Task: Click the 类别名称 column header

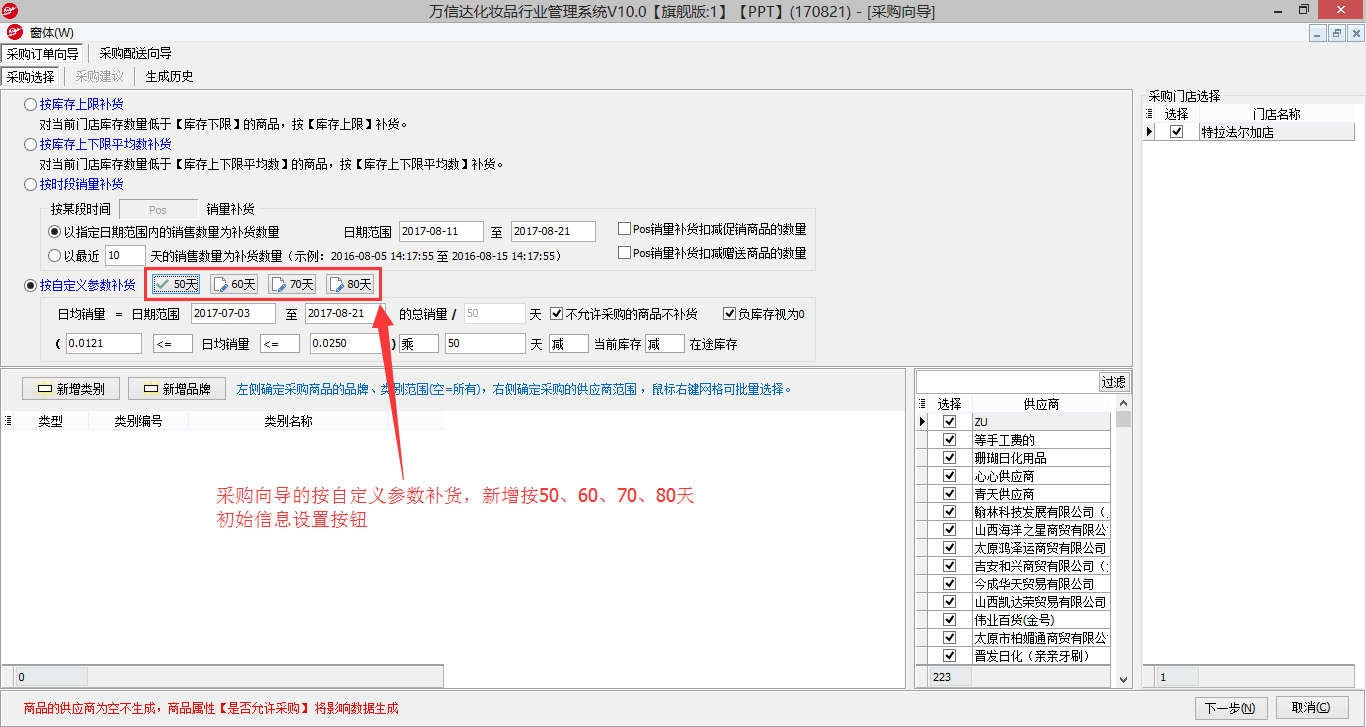Action: click(x=288, y=422)
